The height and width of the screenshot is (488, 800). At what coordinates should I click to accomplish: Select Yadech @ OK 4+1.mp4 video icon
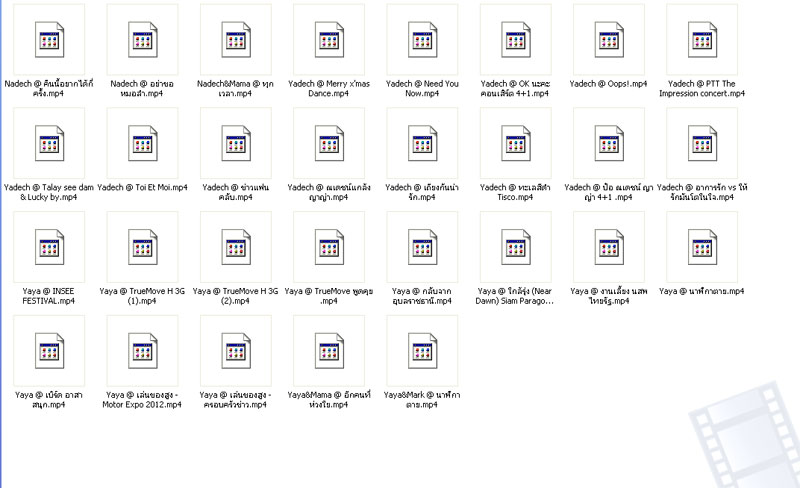pos(516,40)
